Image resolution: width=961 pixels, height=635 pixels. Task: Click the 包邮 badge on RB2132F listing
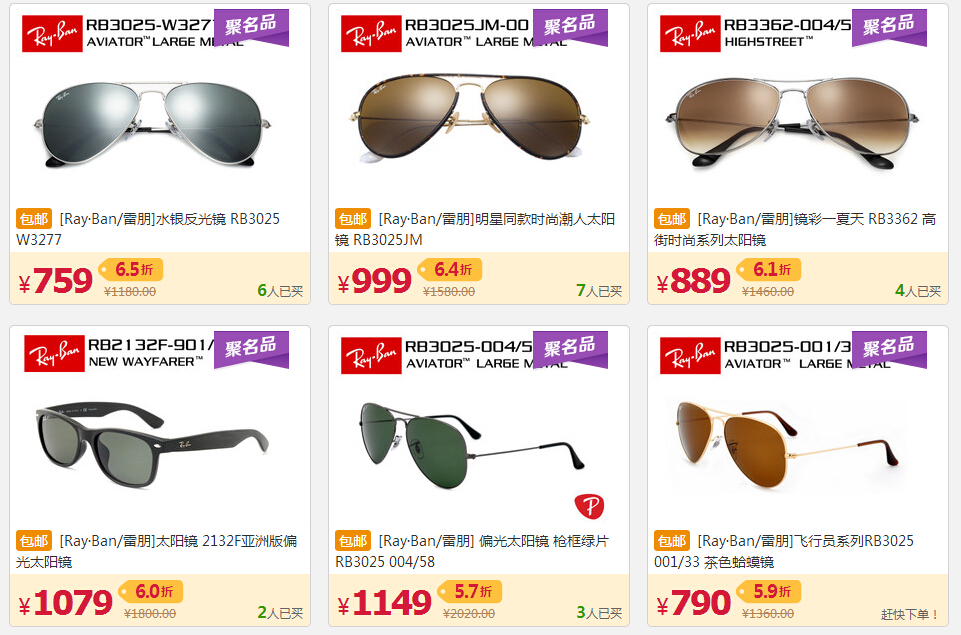coord(34,541)
